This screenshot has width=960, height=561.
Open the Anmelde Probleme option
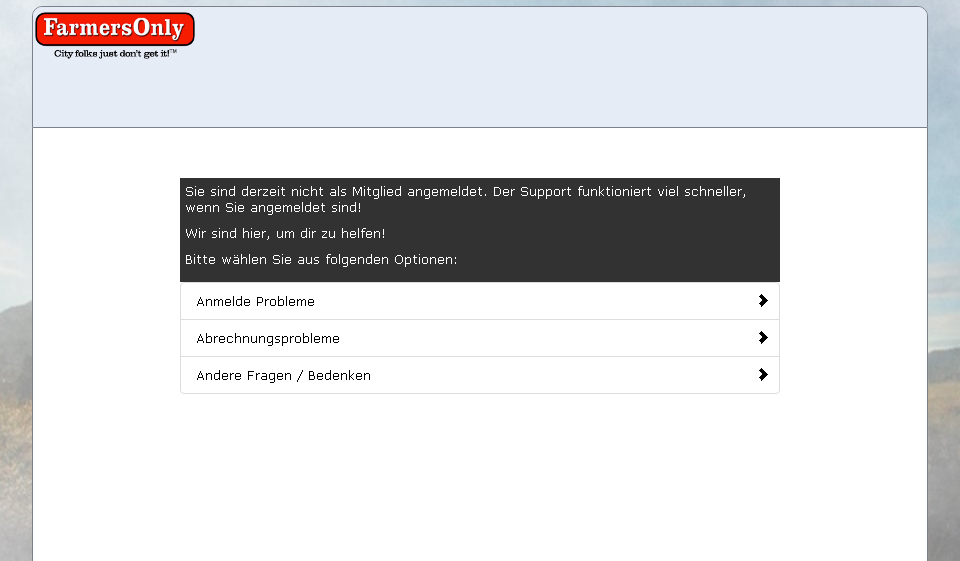[x=479, y=301]
